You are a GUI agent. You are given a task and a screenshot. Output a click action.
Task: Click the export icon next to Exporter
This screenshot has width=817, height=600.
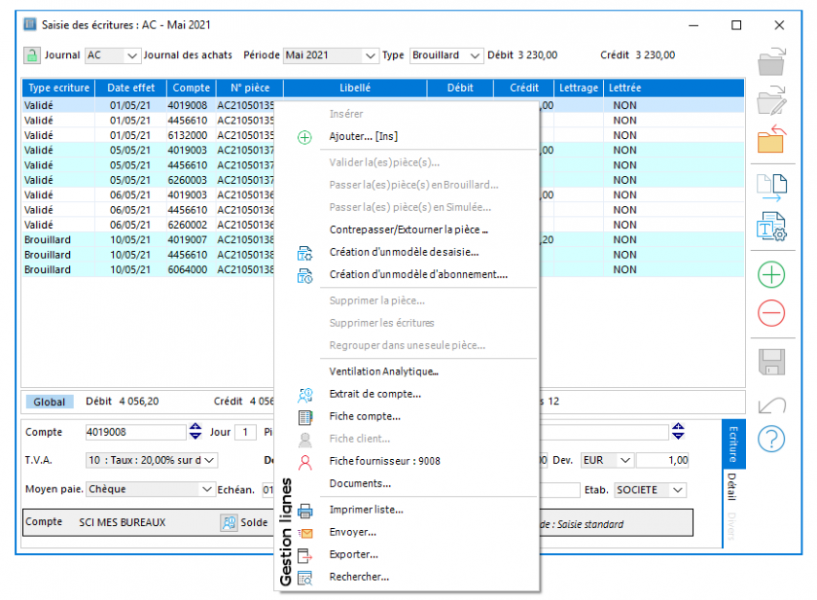pos(305,556)
